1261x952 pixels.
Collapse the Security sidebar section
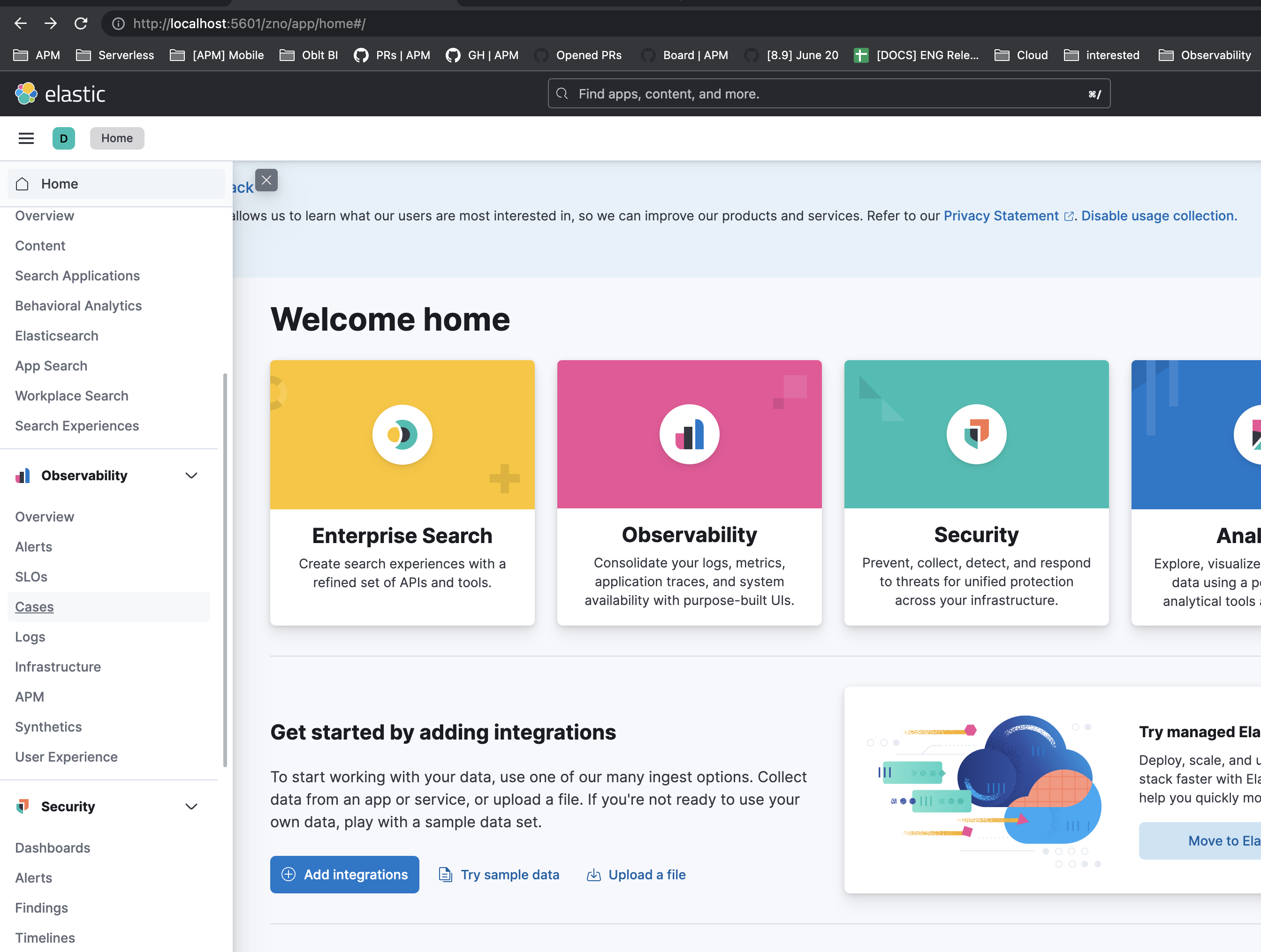click(x=191, y=806)
